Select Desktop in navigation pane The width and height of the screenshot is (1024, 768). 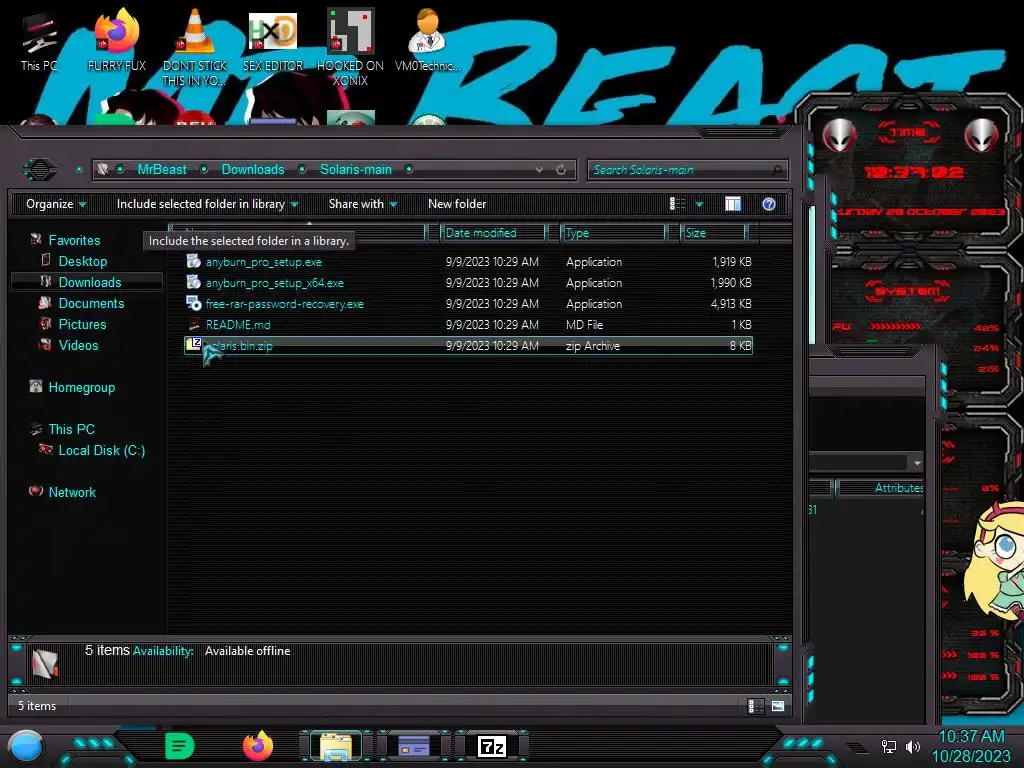(83, 261)
